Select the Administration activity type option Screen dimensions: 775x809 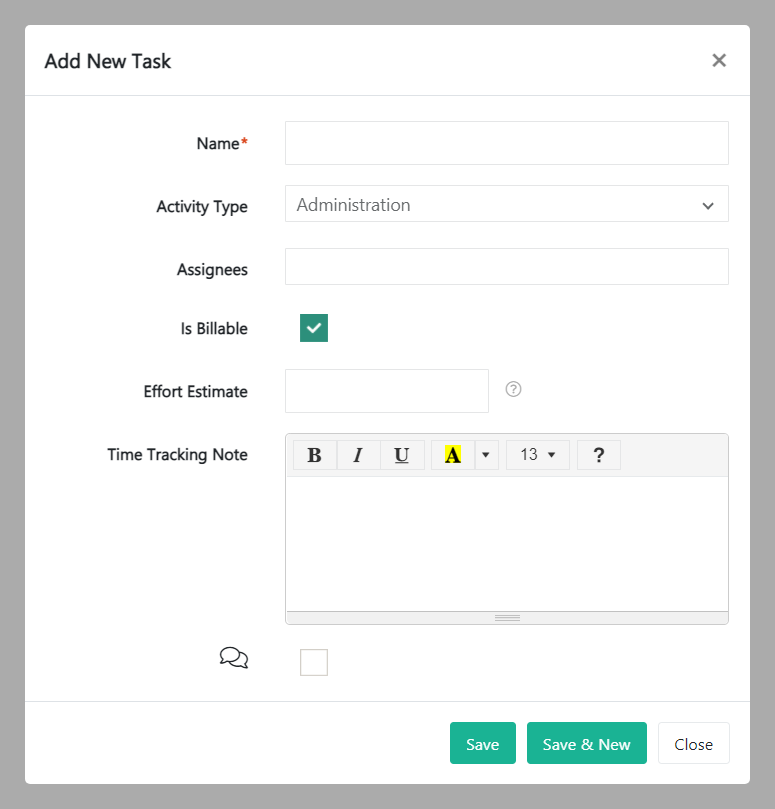click(506, 204)
